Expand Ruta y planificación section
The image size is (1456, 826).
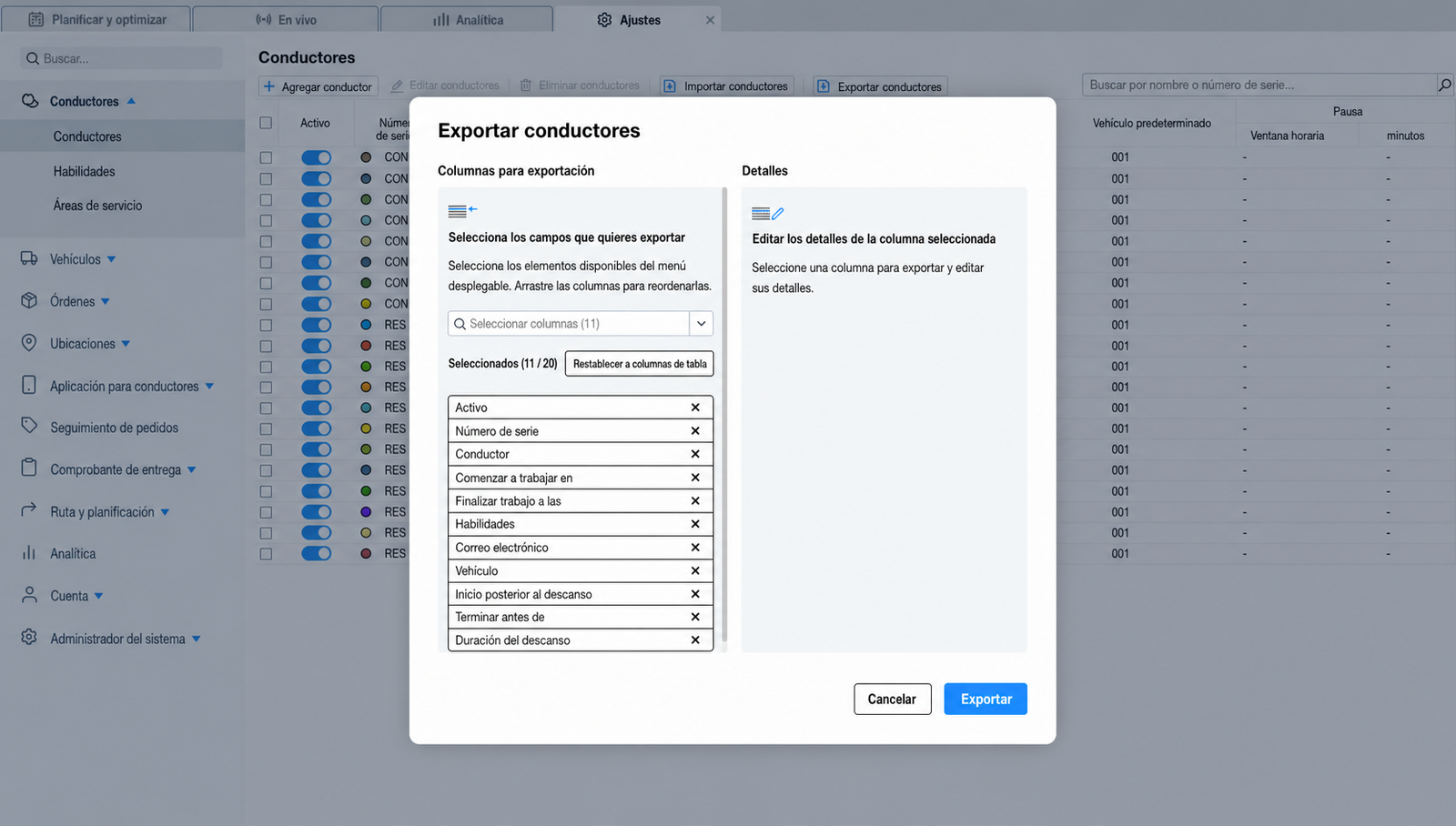tap(165, 512)
